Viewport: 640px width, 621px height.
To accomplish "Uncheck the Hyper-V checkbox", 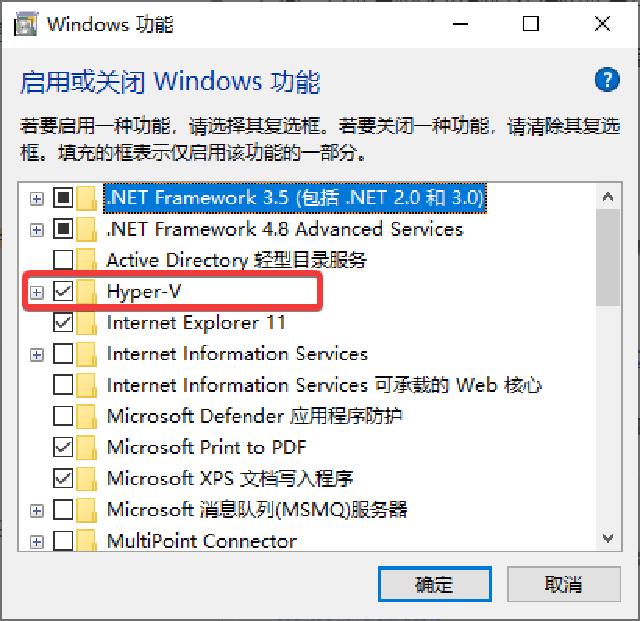I will (63, 292).
